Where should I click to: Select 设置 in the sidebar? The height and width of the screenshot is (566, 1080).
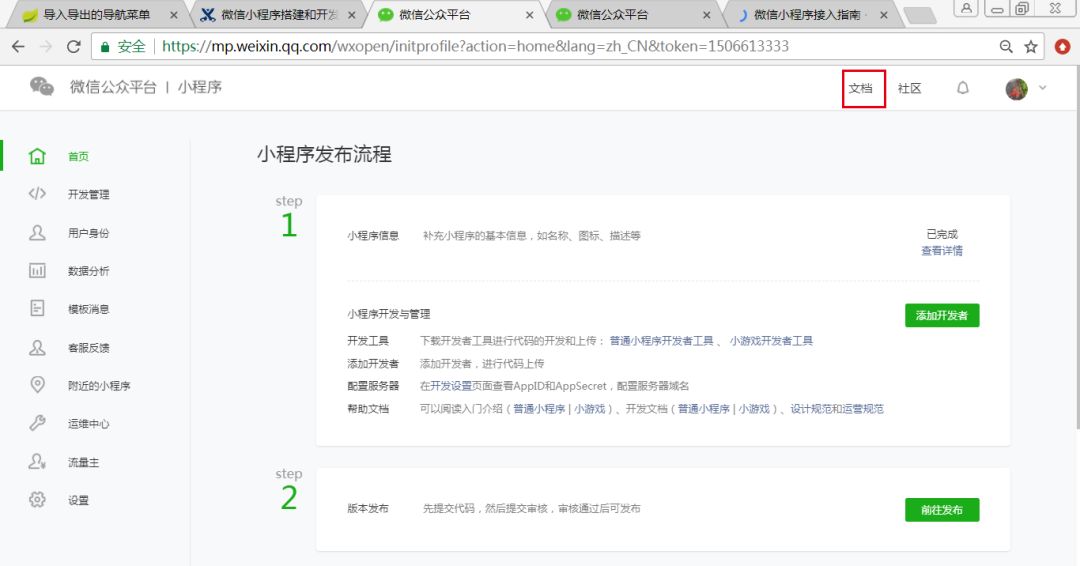pyautogui.click(x=79, y=500)
